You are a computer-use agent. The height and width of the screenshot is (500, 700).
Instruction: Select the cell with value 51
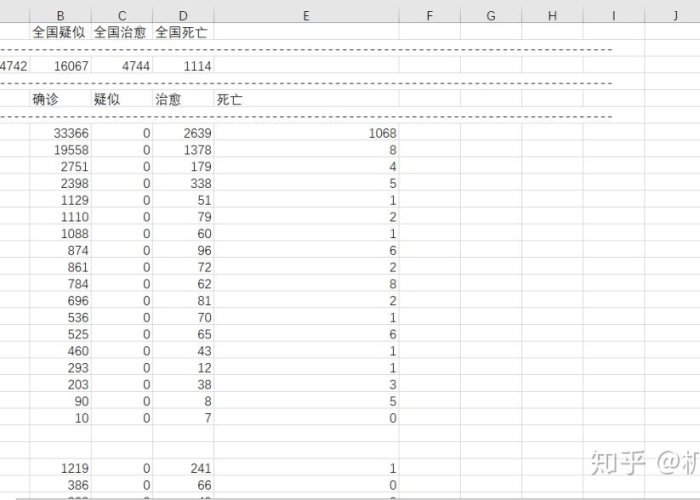183,200
